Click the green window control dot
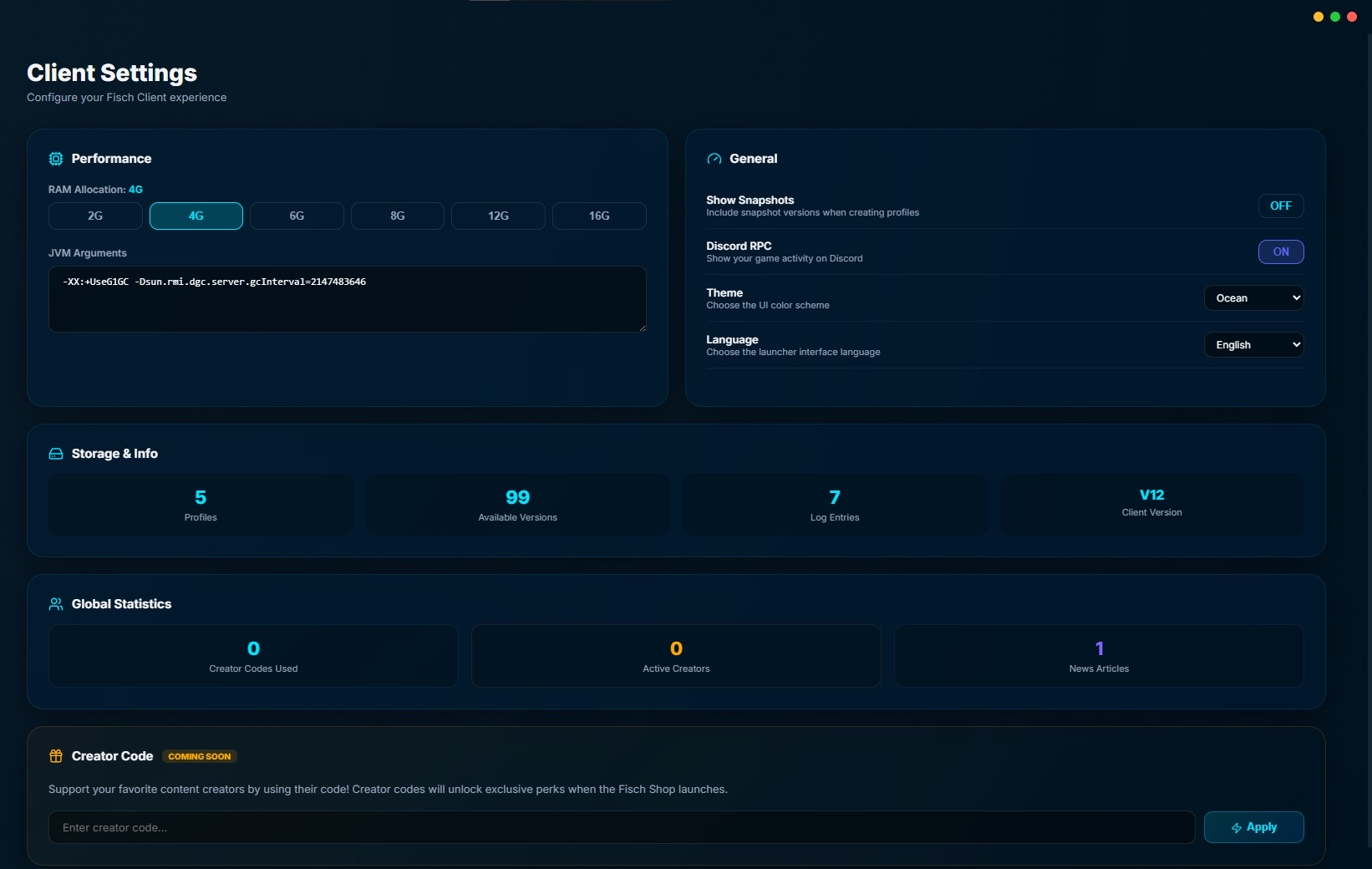 pyautogui.click(x=1334, y=17)
